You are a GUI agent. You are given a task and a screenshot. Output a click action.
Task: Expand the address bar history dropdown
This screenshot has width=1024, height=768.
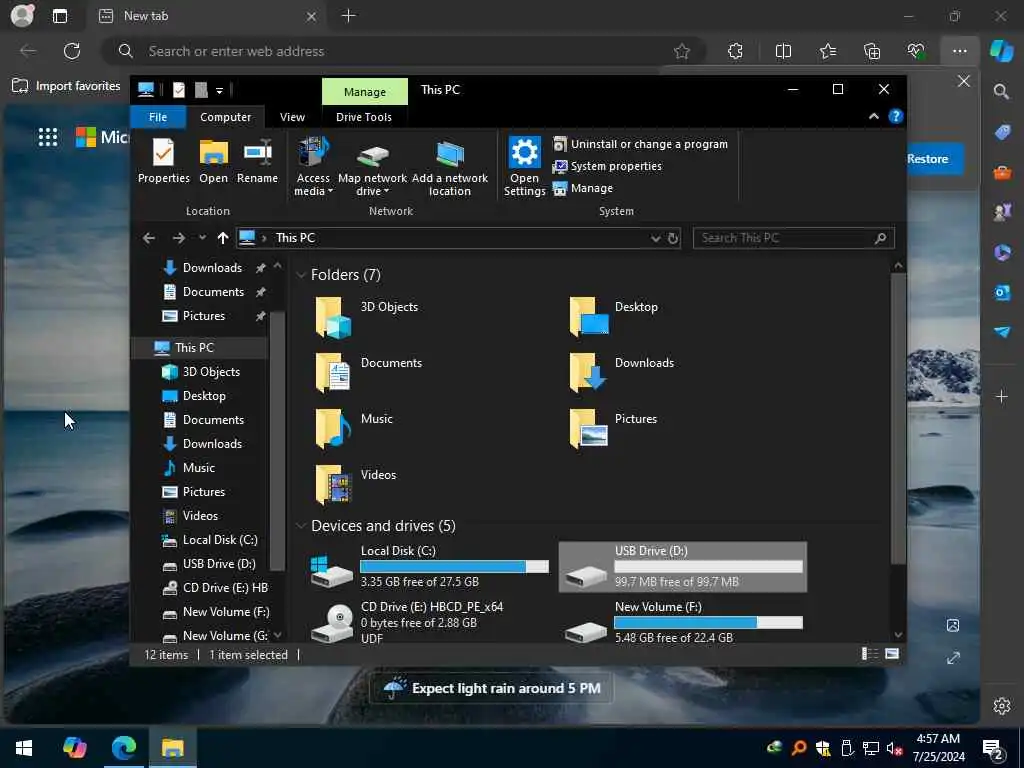tap(655, 238)
